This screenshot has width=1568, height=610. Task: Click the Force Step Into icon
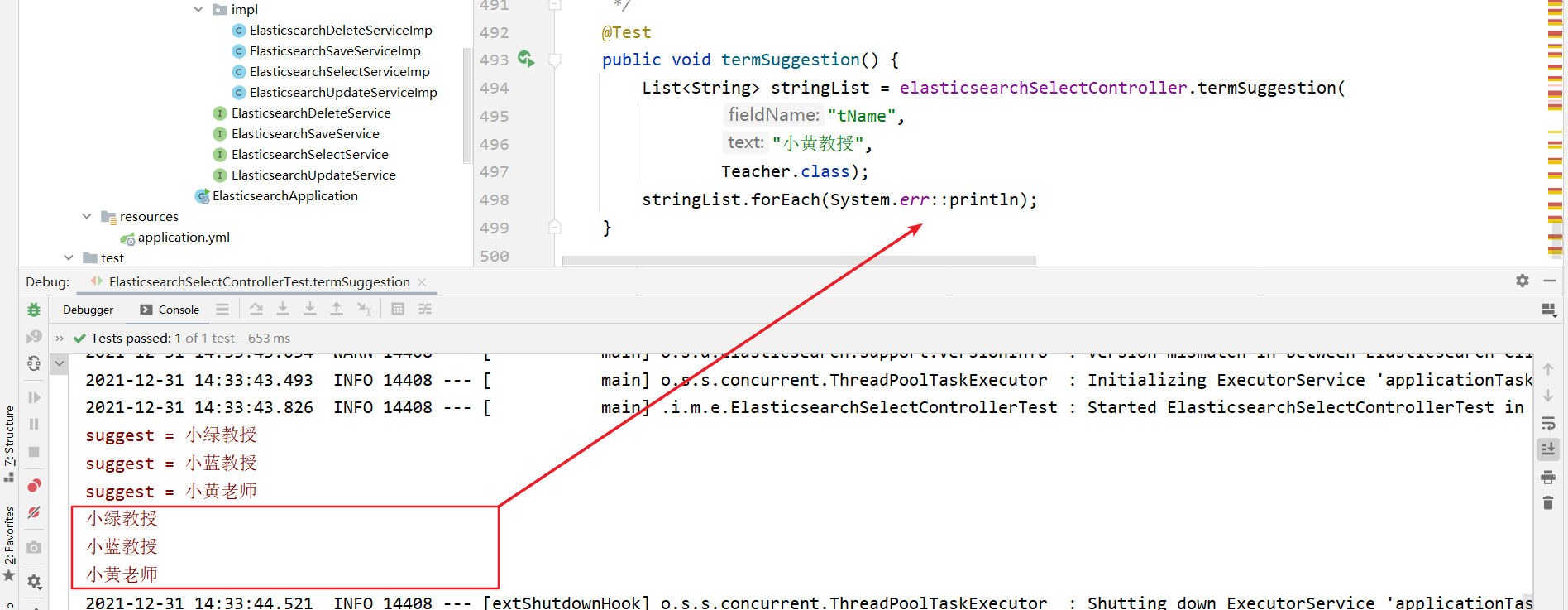310,309
